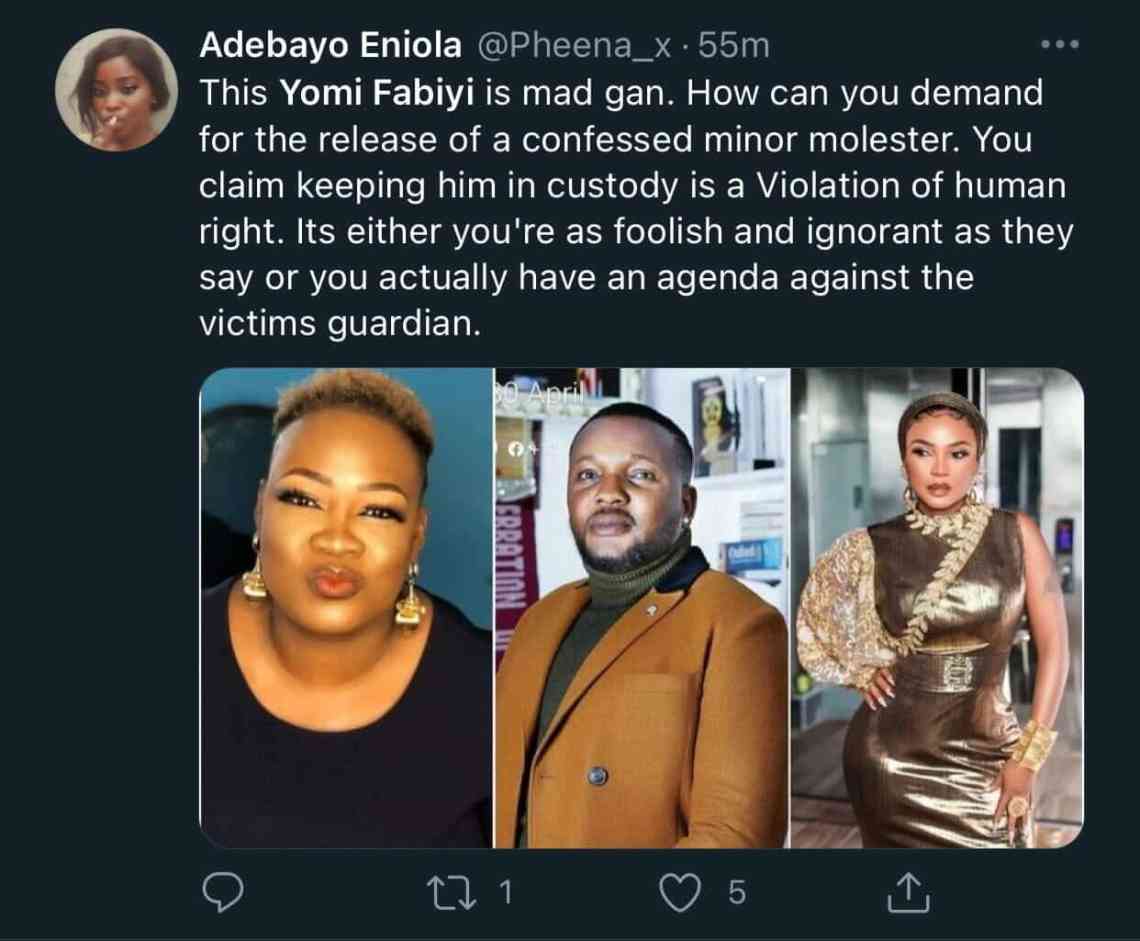This screenshot has width=1140, height=941.
Task: Click the words 'victims guardian.' ending the tweet
Action: [x=334, y=324]
